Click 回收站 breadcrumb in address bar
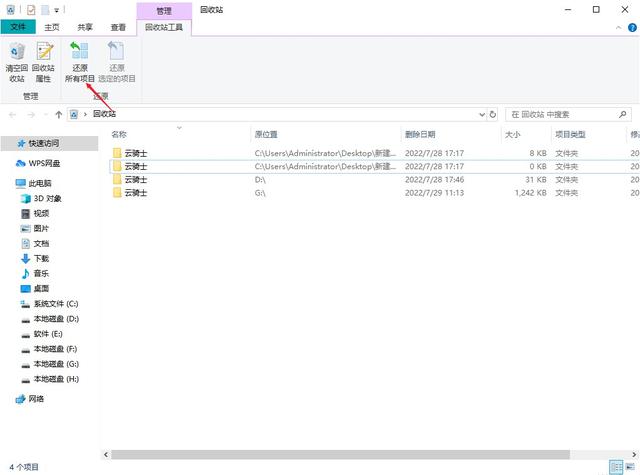 104,114
